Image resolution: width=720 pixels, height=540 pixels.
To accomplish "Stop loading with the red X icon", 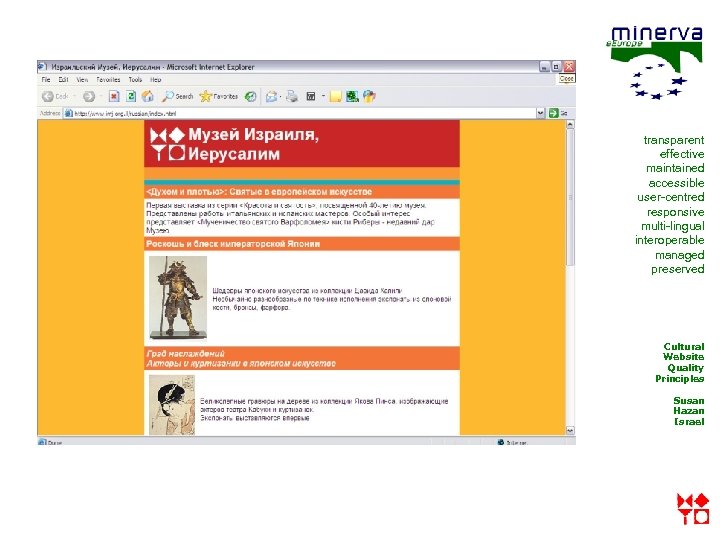I will pyautogui.click(x=114, y=96).
